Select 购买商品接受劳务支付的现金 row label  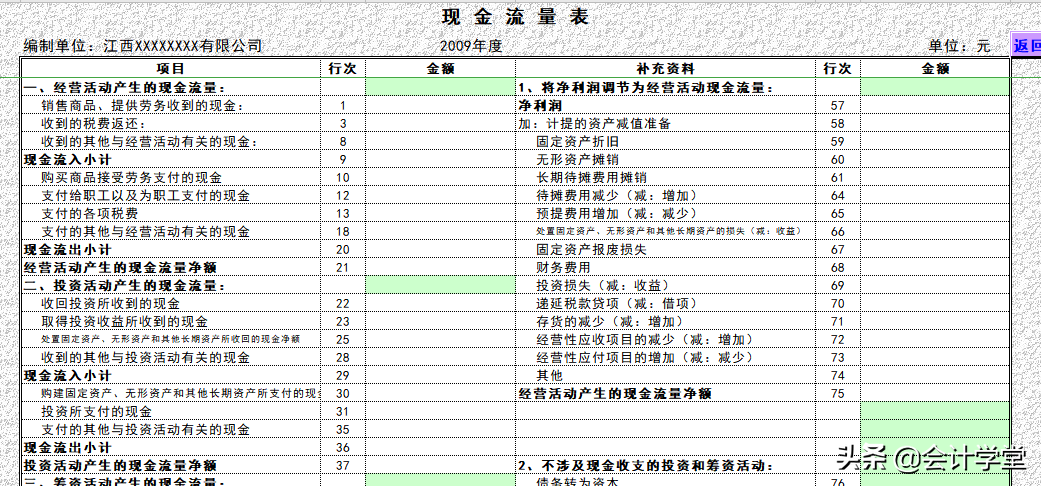[x=131, y=177]
